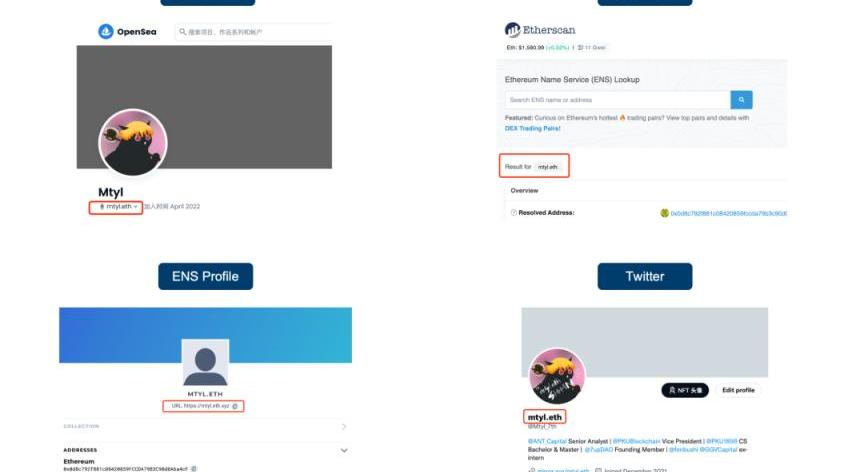Click the OpenSea logo icon
This screenshot has height=472, width=864.
(x=106, y=31)
